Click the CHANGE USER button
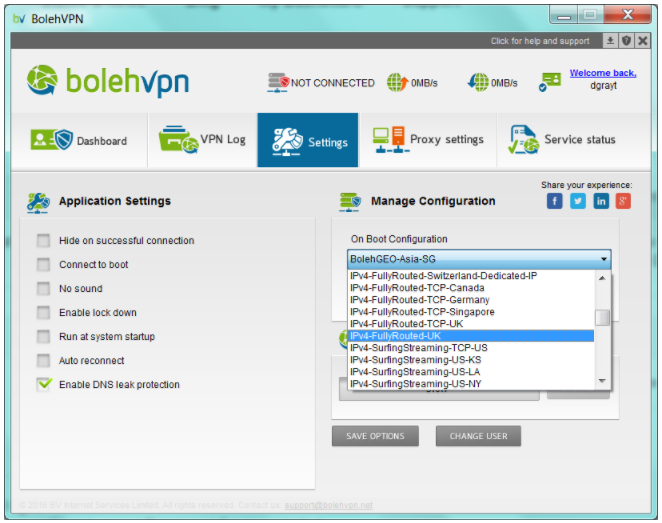 [x=478, y=436]
